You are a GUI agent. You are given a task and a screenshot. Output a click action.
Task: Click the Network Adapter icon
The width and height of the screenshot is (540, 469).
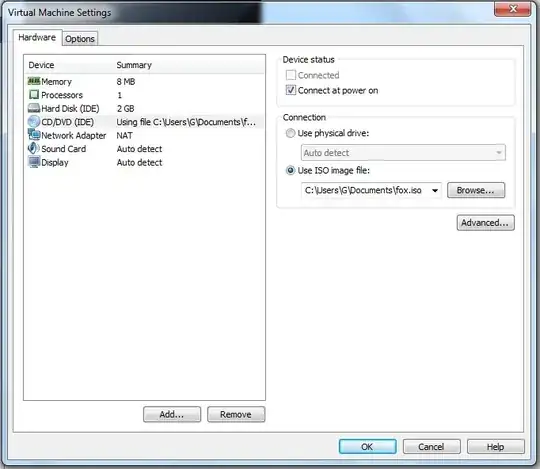point(34,135)
